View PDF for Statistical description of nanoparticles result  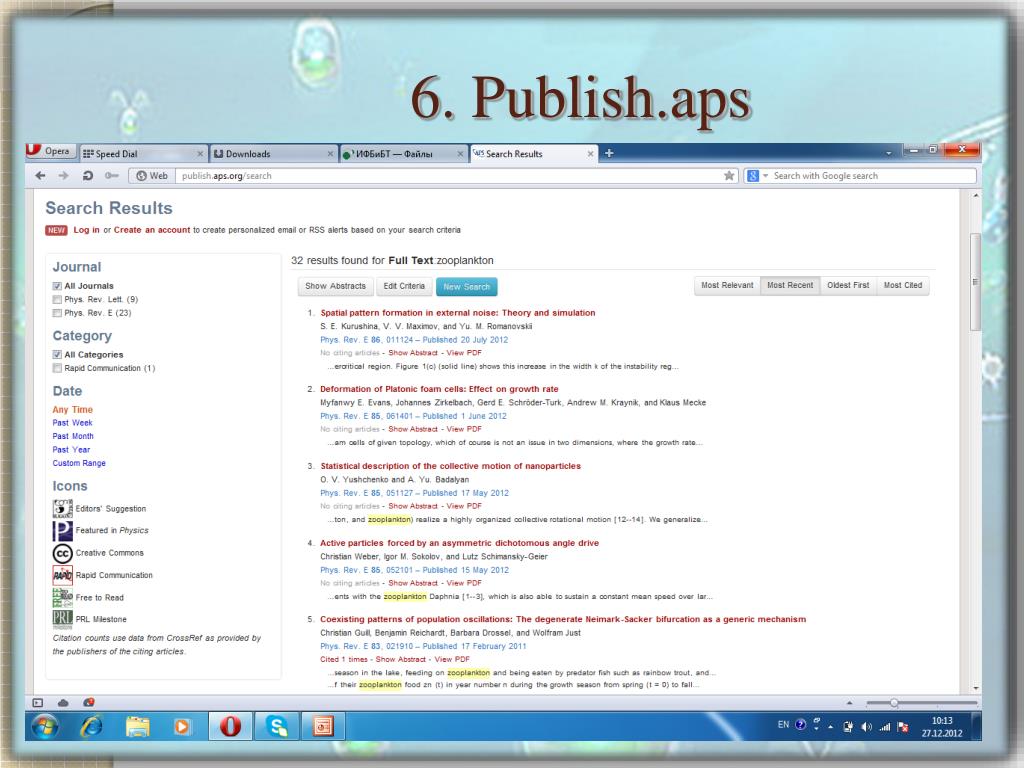pos(464,506)
